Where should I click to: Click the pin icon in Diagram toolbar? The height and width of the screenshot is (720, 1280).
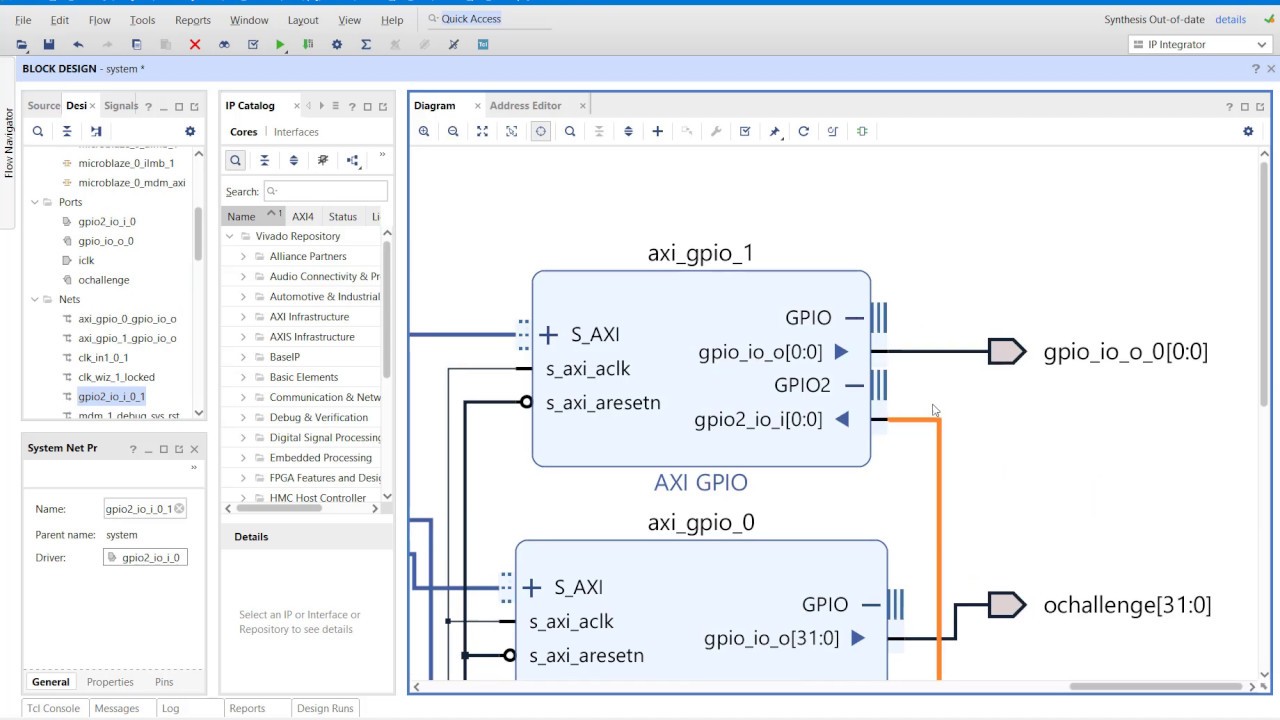click(x=774, y=131)
